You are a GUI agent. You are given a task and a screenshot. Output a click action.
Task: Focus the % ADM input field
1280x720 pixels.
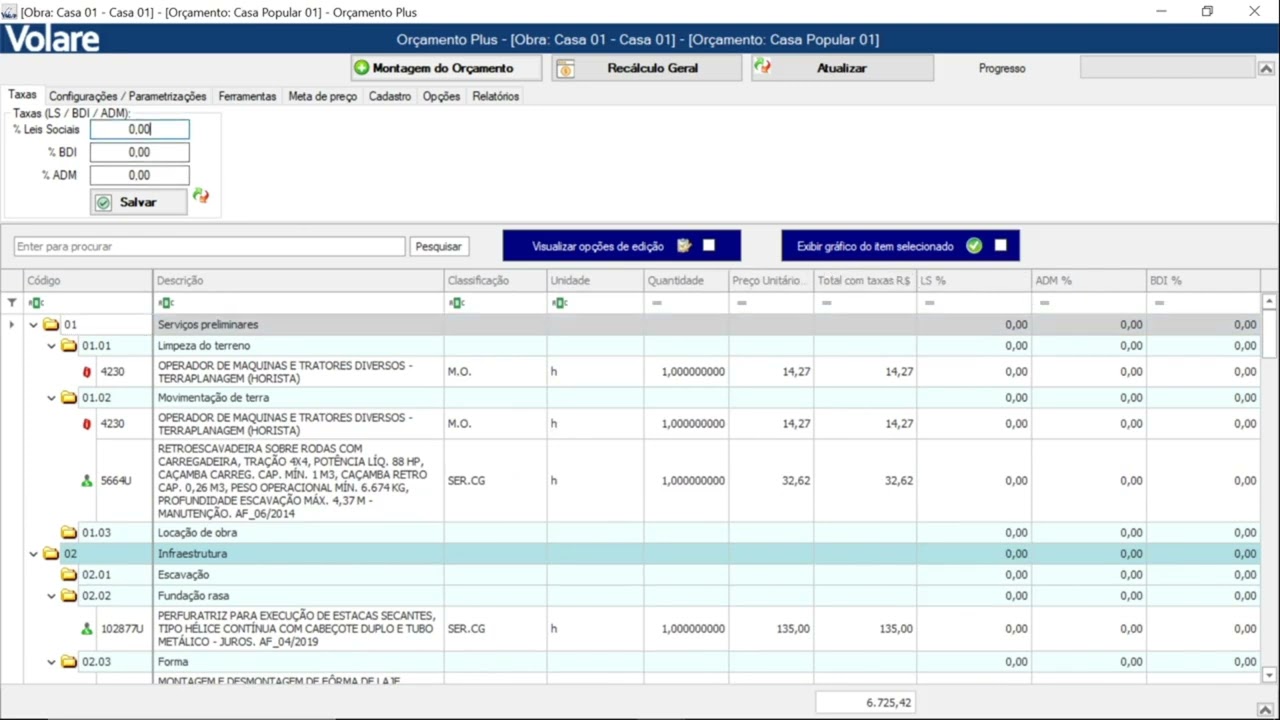139,175
